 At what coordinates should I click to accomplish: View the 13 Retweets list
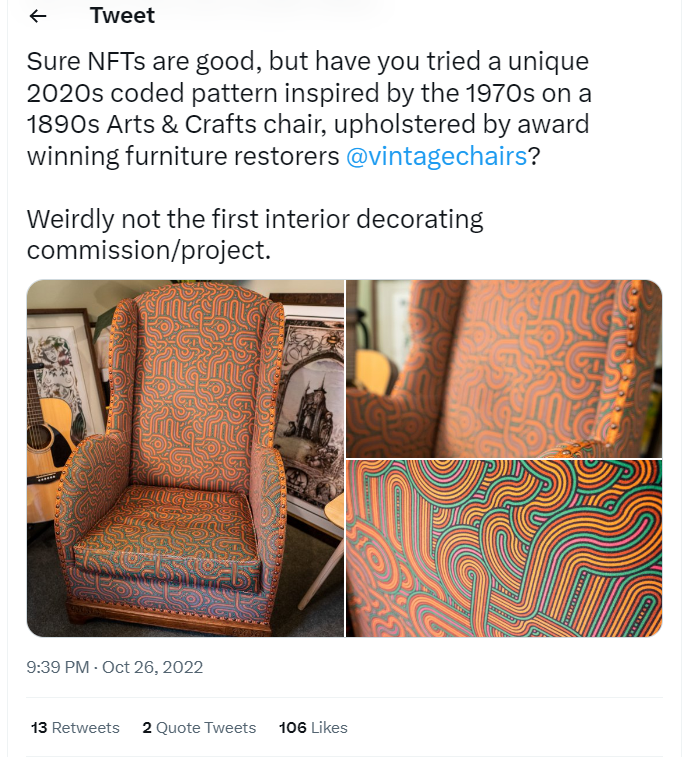point(75,728)
